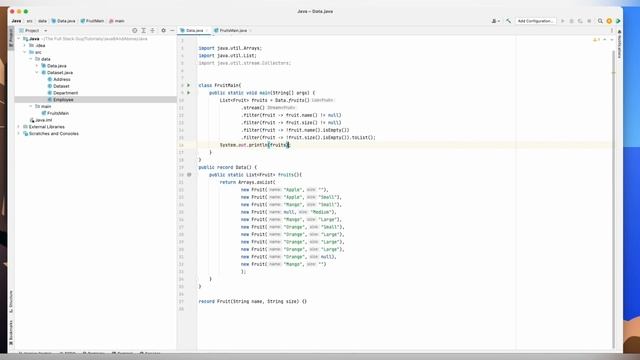The height and width of the screenshot is (360, 640).
Task: Click the Java breadcrumb in navigation bar
Action: pos(16,21)
